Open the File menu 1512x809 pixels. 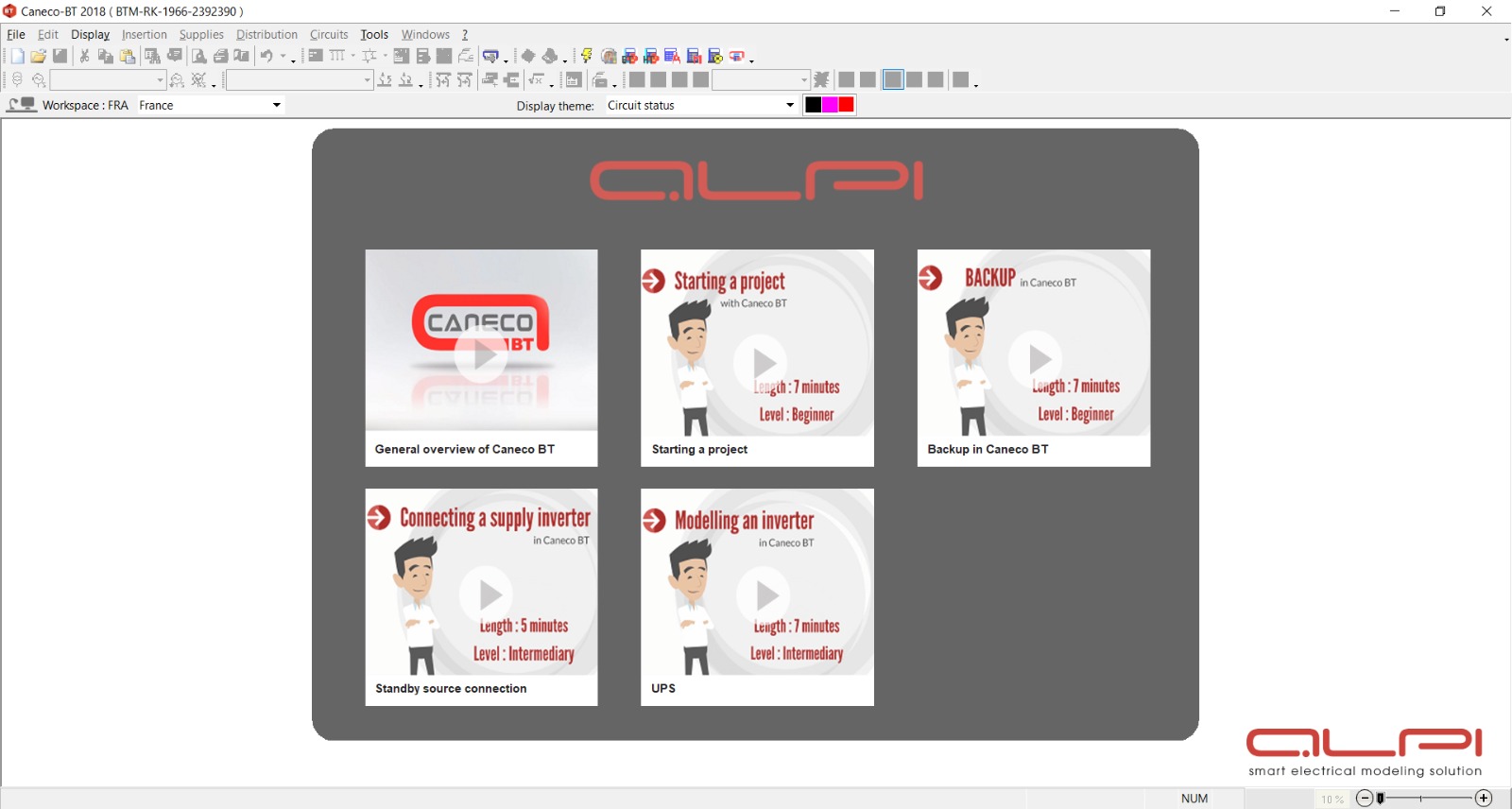pos(16,34)
